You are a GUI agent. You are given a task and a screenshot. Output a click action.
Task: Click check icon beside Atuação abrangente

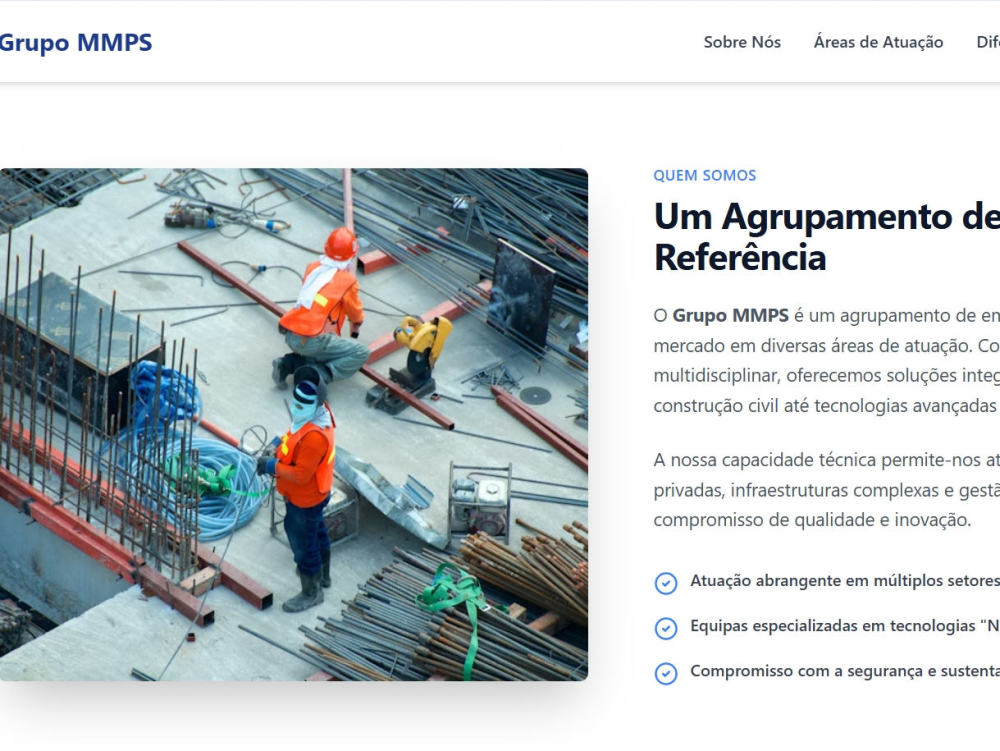(x=666, y=583)
